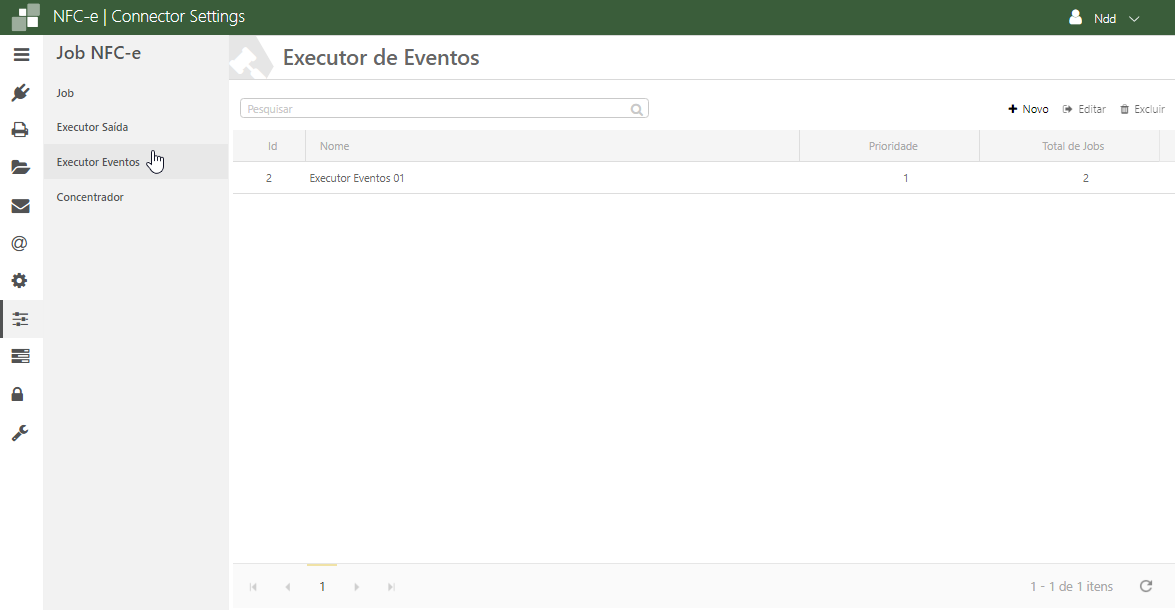
Task: Open the plug connector icon in sidebar
Action: [x=20, y=93]
